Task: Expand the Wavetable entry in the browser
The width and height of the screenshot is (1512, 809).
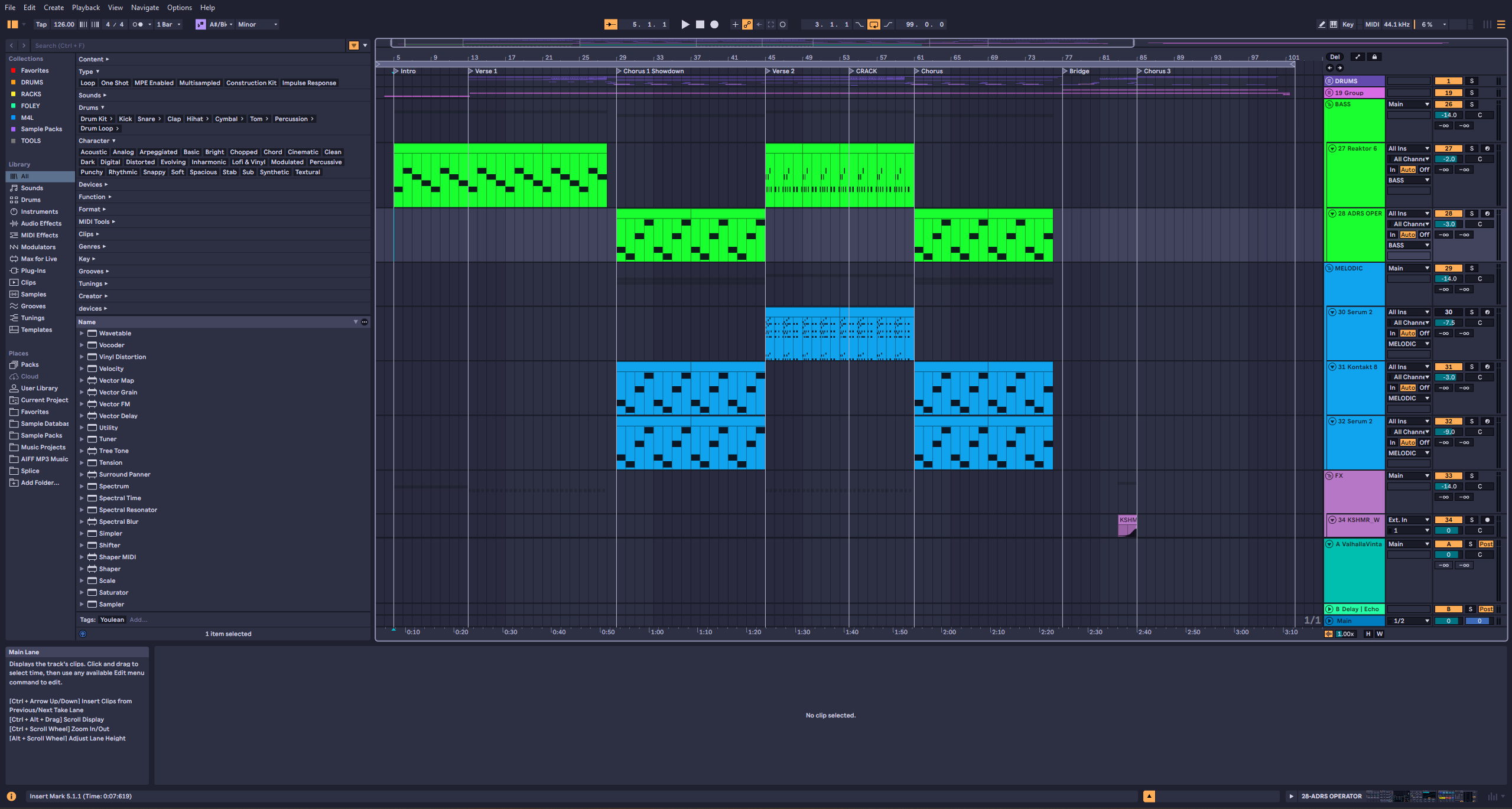Action: 82,333
